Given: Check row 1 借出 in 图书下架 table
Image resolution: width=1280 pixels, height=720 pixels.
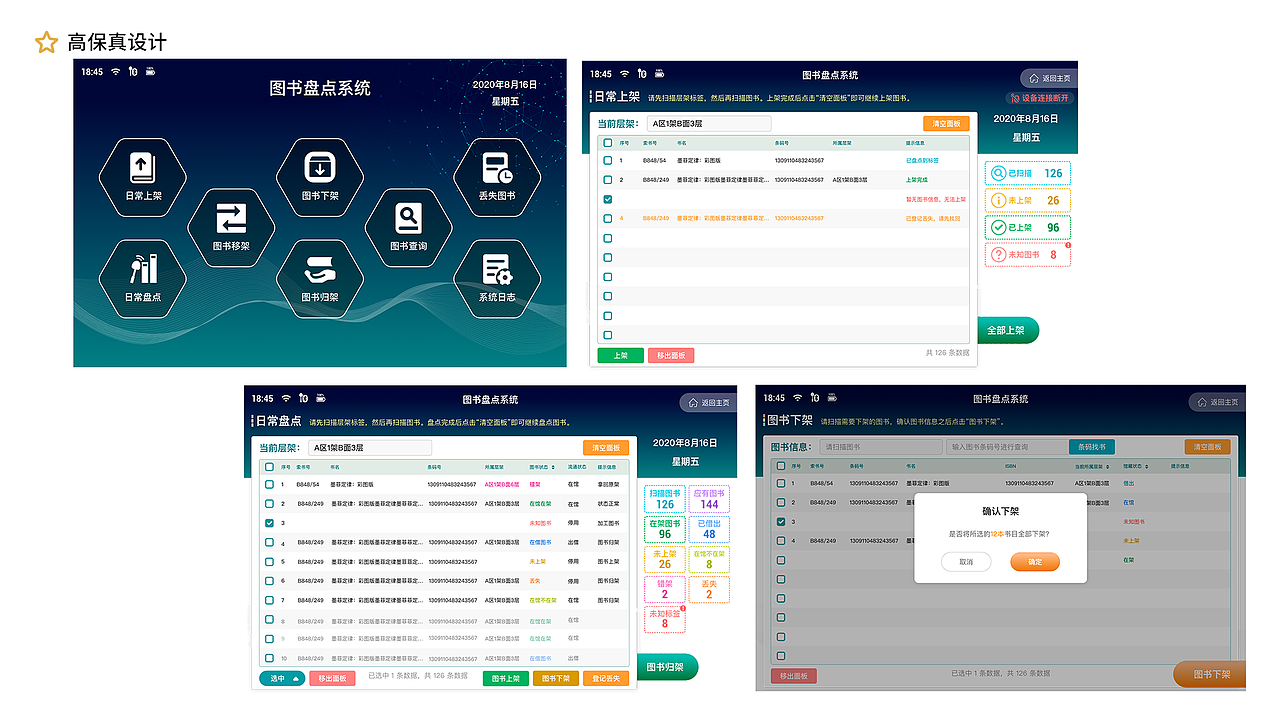Looking at the screenshot, I should click(x=781, y=483).
